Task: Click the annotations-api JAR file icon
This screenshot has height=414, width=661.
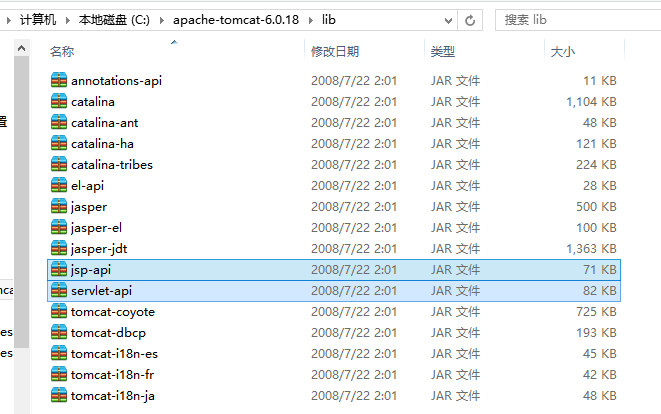Action: coord(59,80)
